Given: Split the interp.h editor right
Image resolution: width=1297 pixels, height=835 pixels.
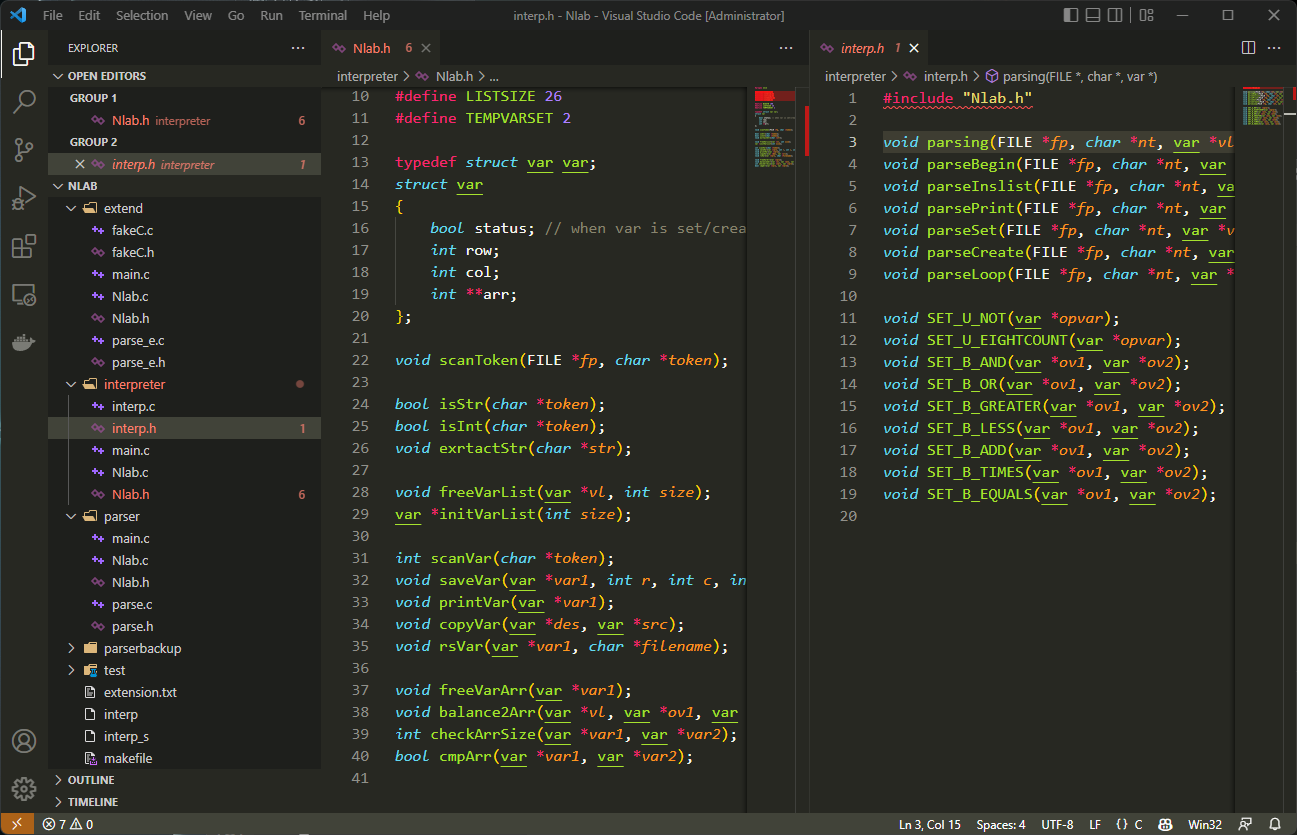Looking at the screenshot, I should click(x=1248, y=48).
